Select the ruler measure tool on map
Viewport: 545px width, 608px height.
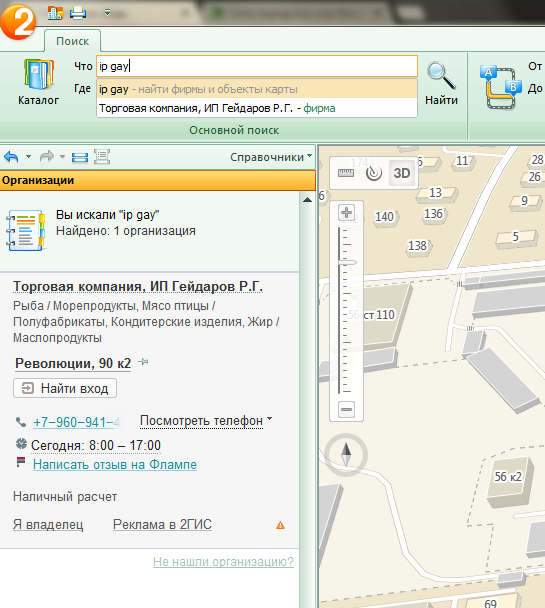[x=346, y=173]
